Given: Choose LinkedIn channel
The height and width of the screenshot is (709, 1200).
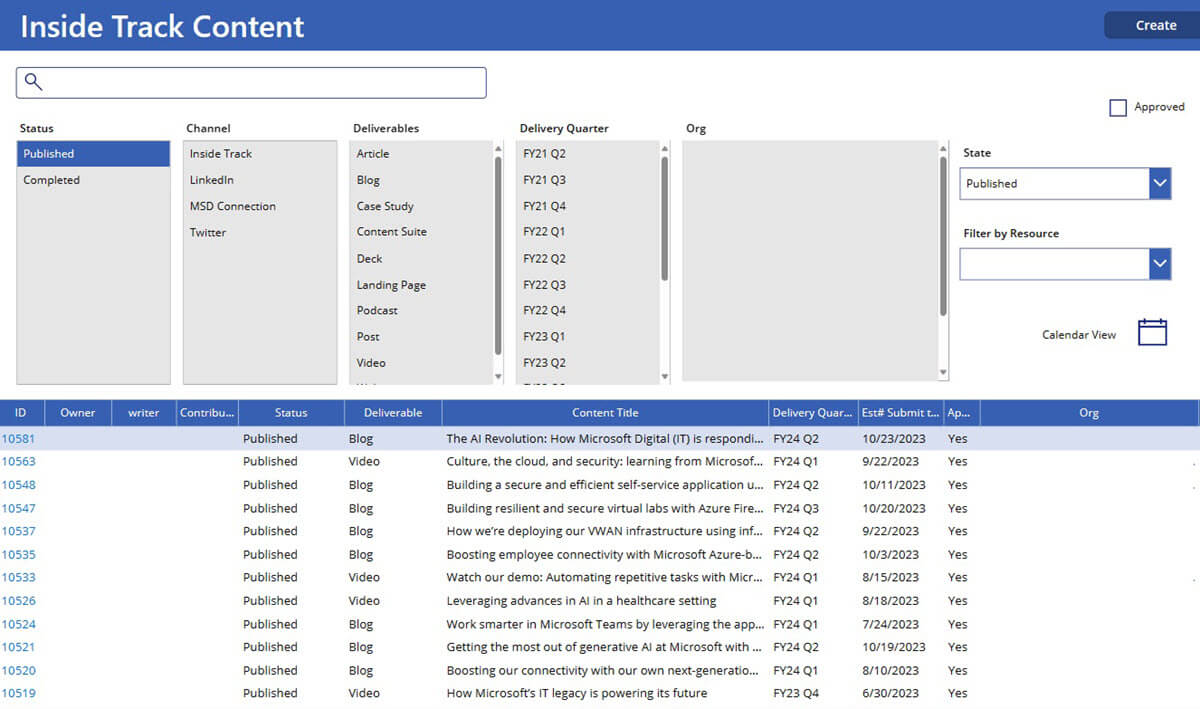Looking at the screenshot, I should click(x=260, y=180).
